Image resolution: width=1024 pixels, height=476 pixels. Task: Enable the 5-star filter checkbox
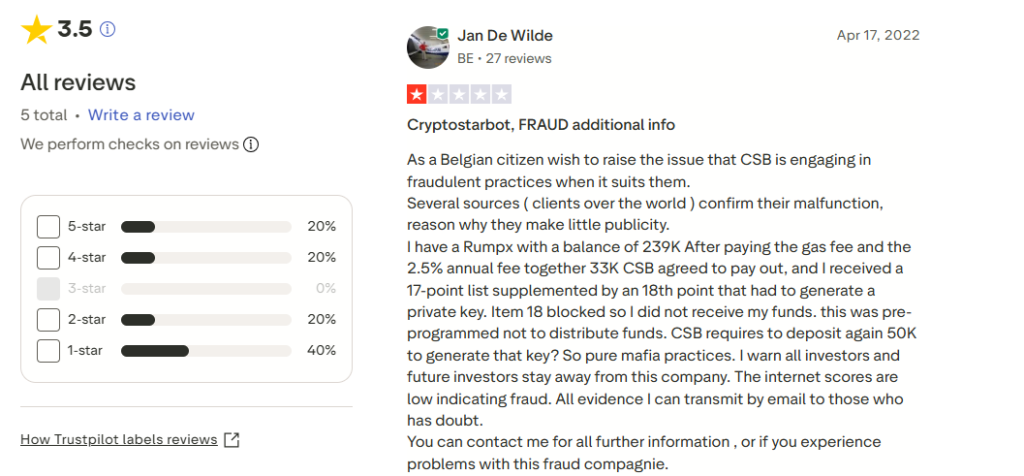(48, 227)
